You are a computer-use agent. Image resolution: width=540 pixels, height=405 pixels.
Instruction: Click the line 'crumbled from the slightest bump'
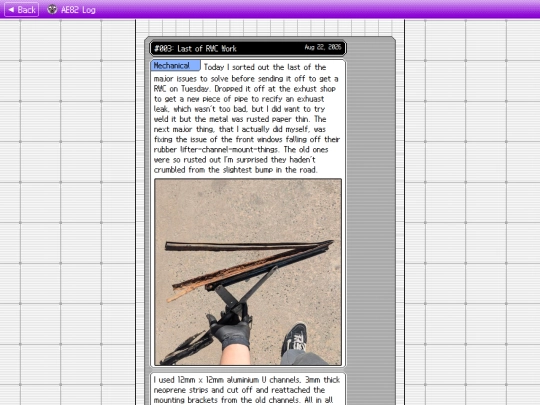(236, 170)
